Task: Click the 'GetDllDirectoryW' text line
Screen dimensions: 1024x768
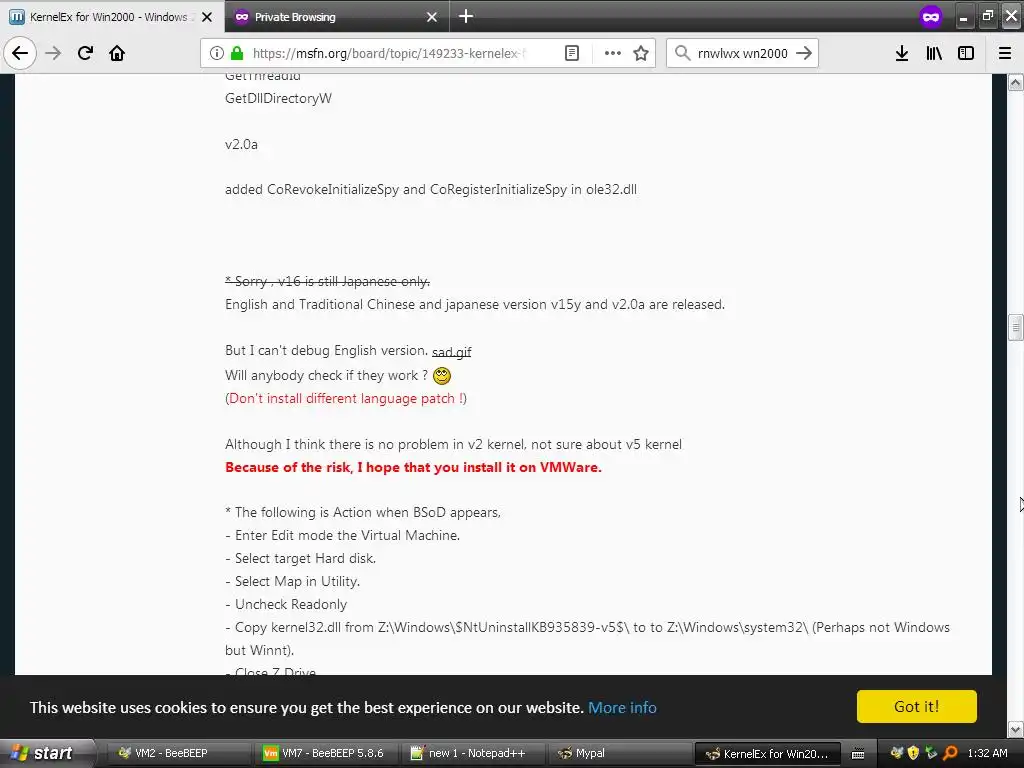Action: tap(278, 99)
